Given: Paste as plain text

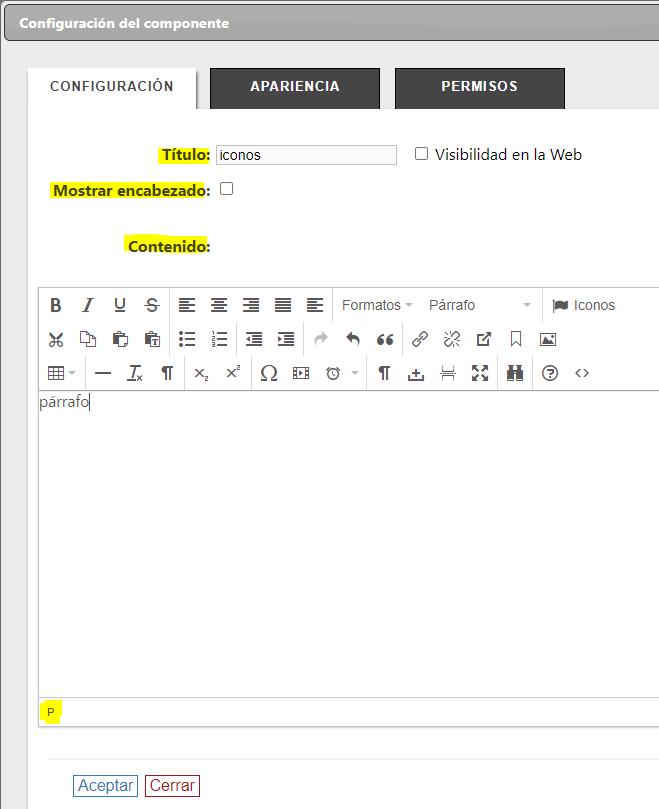Looking at the screenshot, I should 152,339.
